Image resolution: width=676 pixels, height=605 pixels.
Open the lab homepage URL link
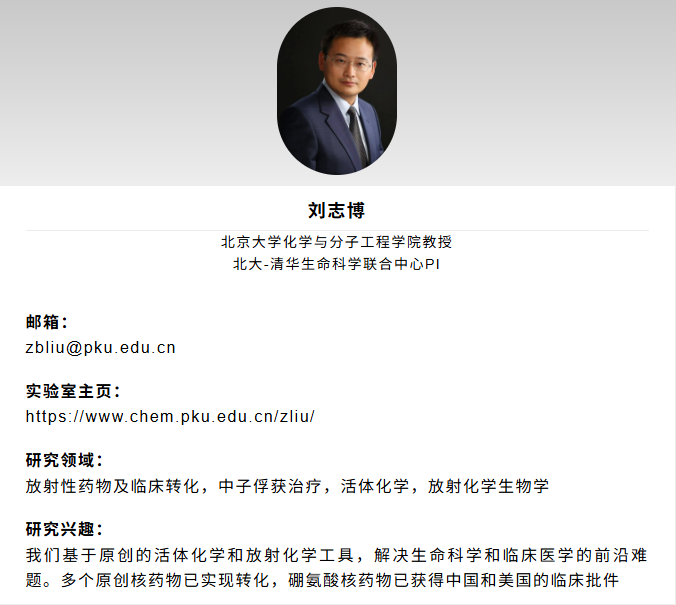170,417
